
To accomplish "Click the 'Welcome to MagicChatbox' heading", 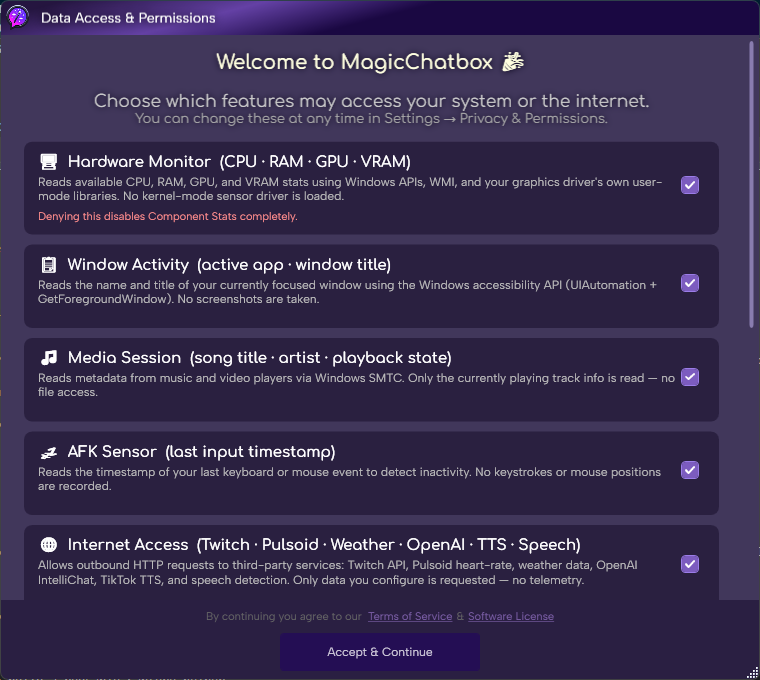I will (x=354, y=62).
